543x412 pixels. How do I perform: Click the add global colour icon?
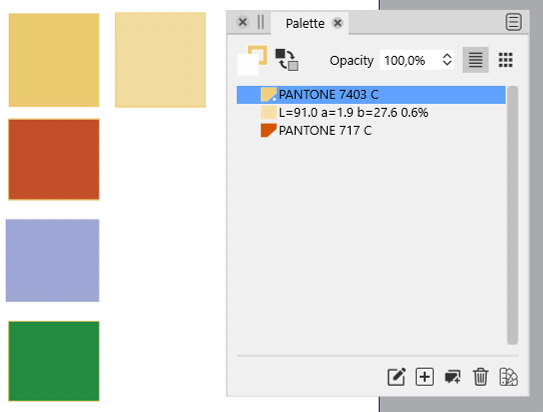tap(453, 377)
